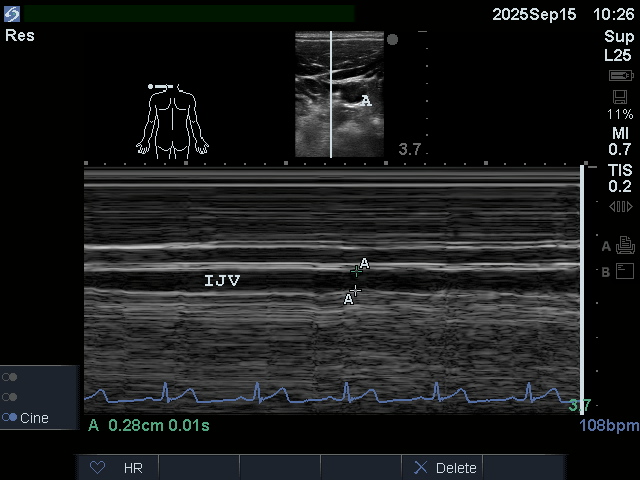Toggle the Cine control
The width and height of the screenshot is (640, 480).
(25, 418)
